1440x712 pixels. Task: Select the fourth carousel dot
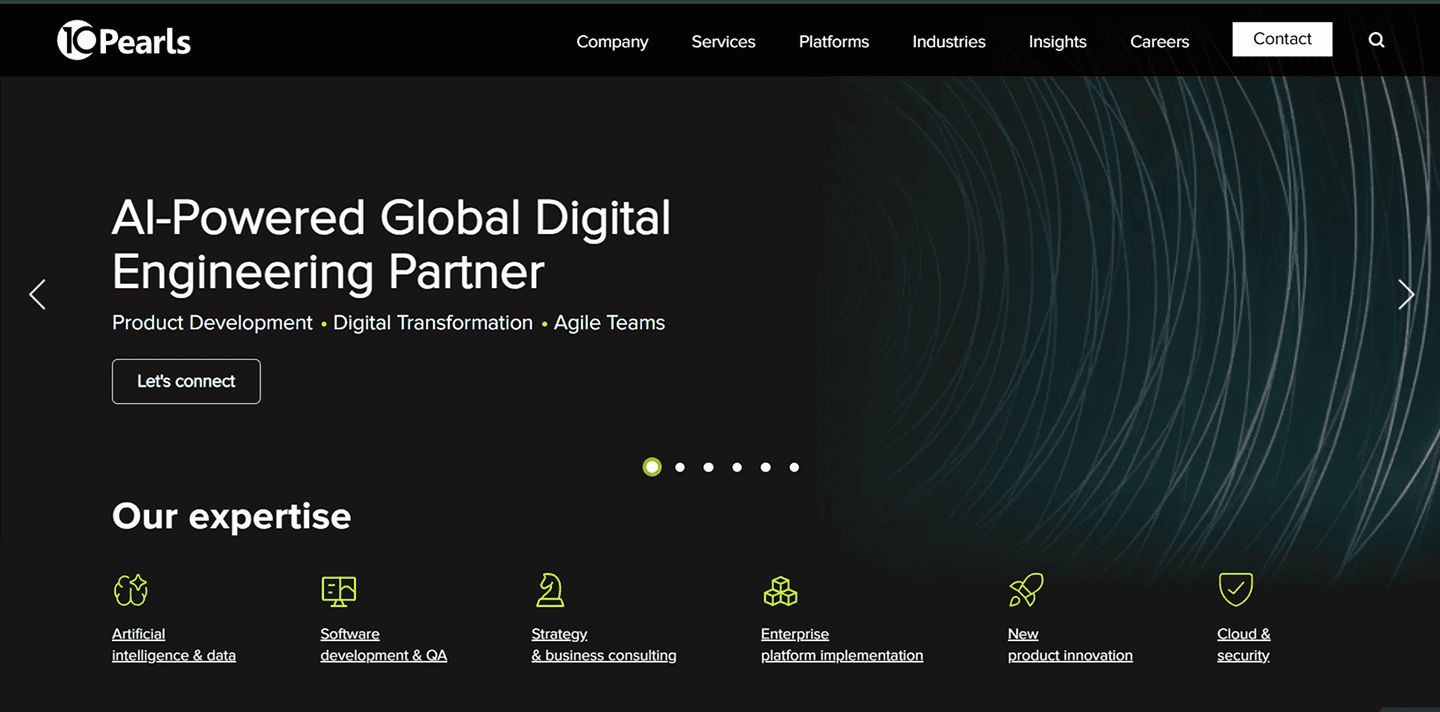(x=737, y=467)
